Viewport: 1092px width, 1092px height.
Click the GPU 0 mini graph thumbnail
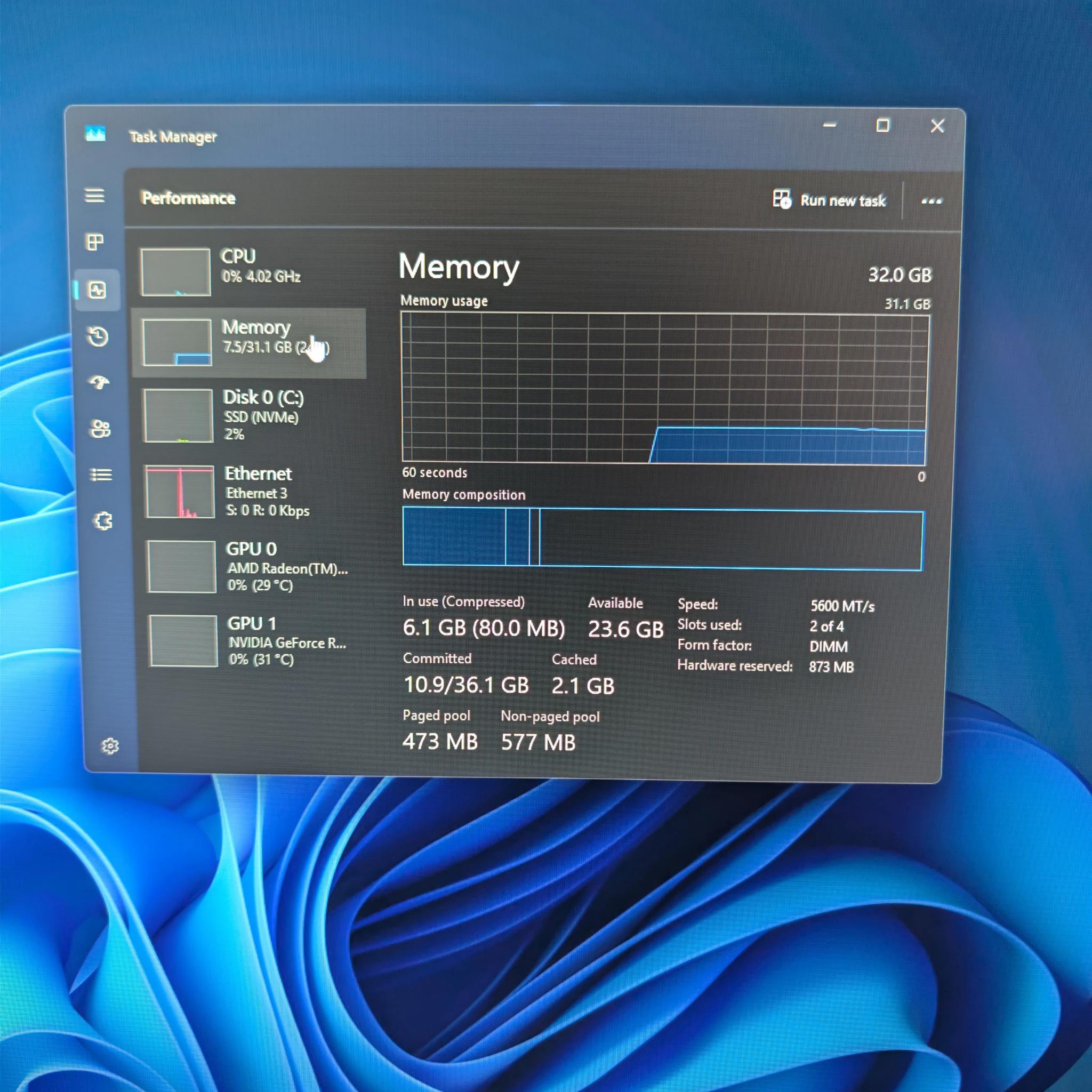coord(181,566)
